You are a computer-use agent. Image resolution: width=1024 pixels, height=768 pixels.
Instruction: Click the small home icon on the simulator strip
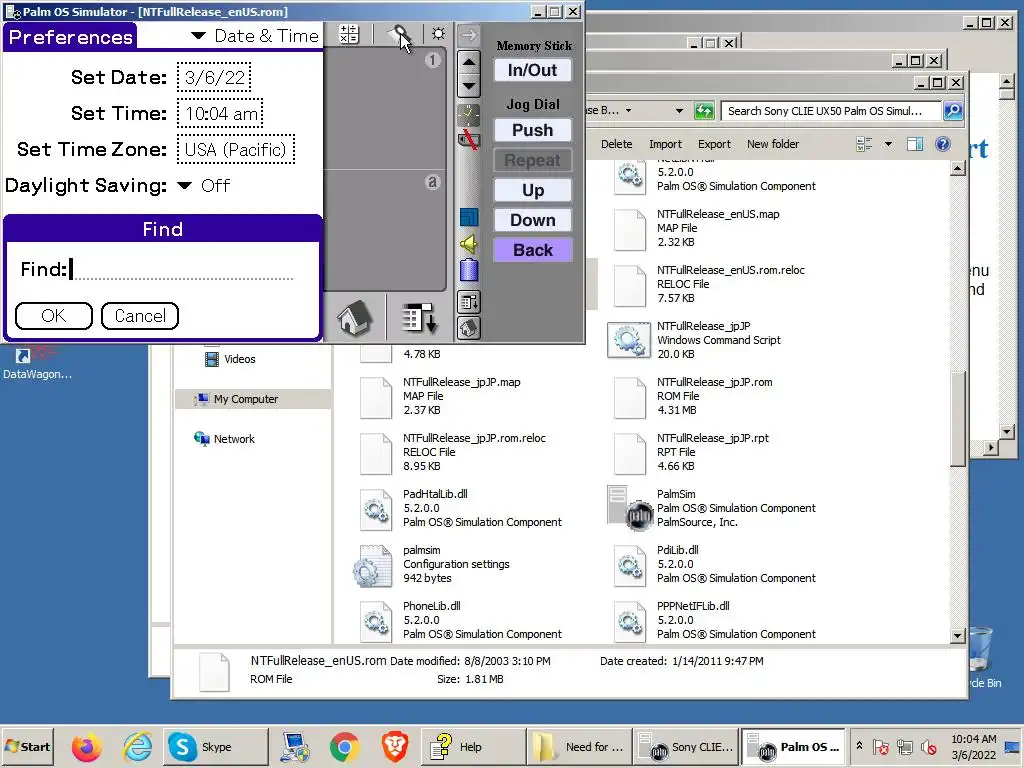click(469, 328)
